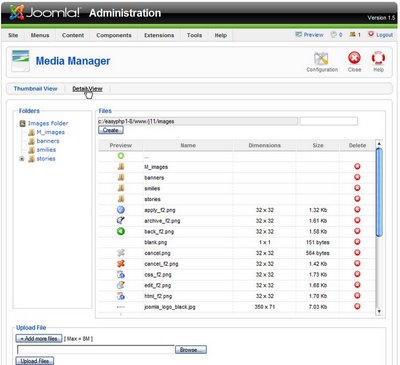Delete joomla_logo_black.jpg file
This screenshot has width=400, height=365.
pos(357,306)
